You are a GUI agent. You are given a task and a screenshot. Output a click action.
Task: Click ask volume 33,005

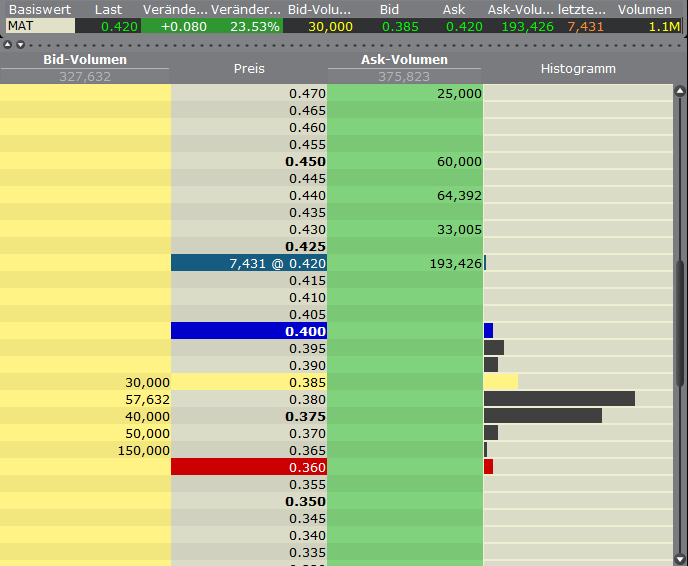tap(459, 229)
